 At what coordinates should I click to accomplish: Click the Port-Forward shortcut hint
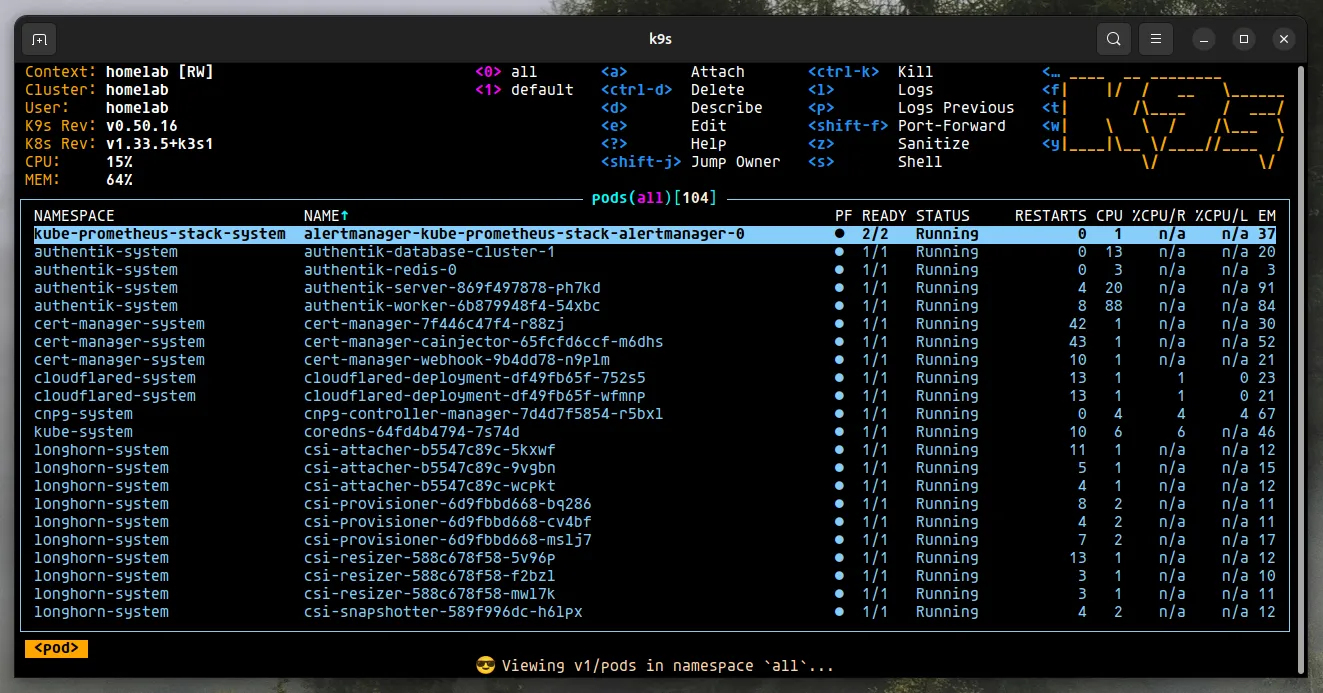[x=951, y=126]
